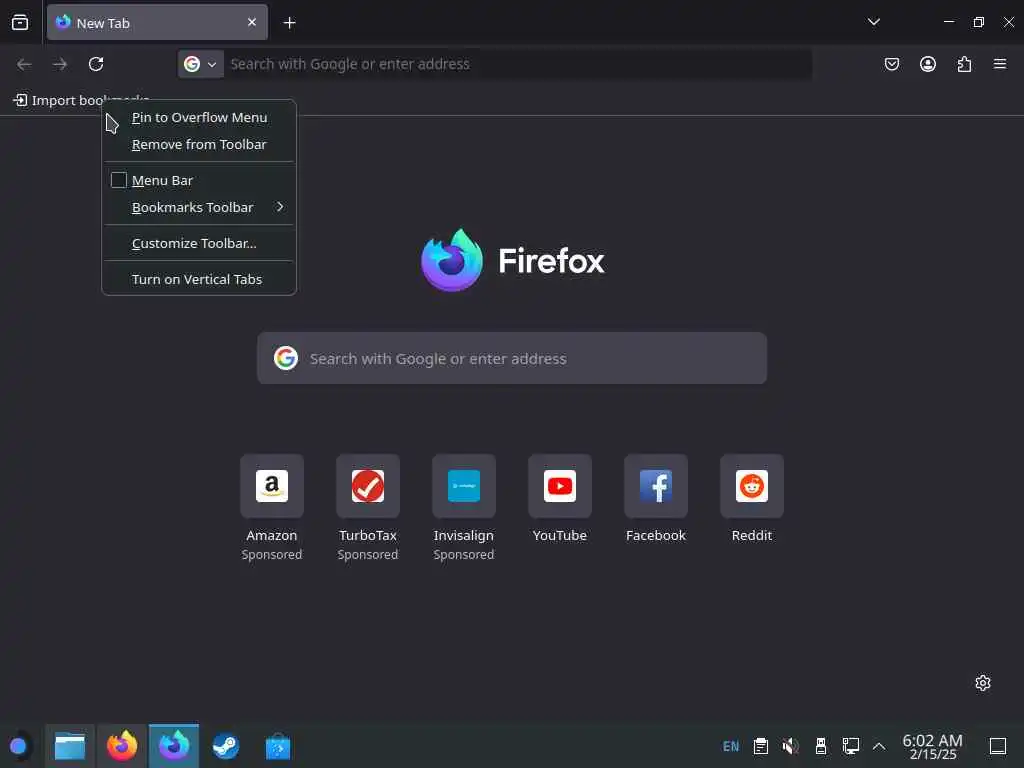This screenshot has width=1024, height=768.
Task: Expand the hidden system tray icons arrow
Action: [879, 746]
